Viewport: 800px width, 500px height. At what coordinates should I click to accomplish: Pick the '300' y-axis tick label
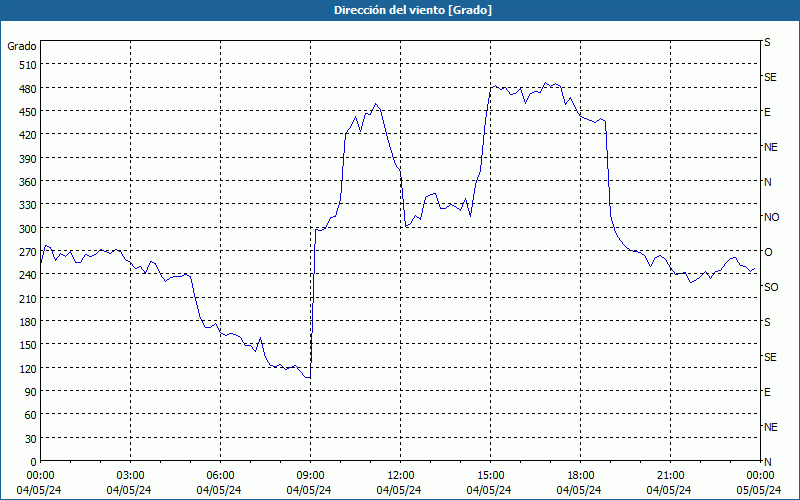point(29,229)
